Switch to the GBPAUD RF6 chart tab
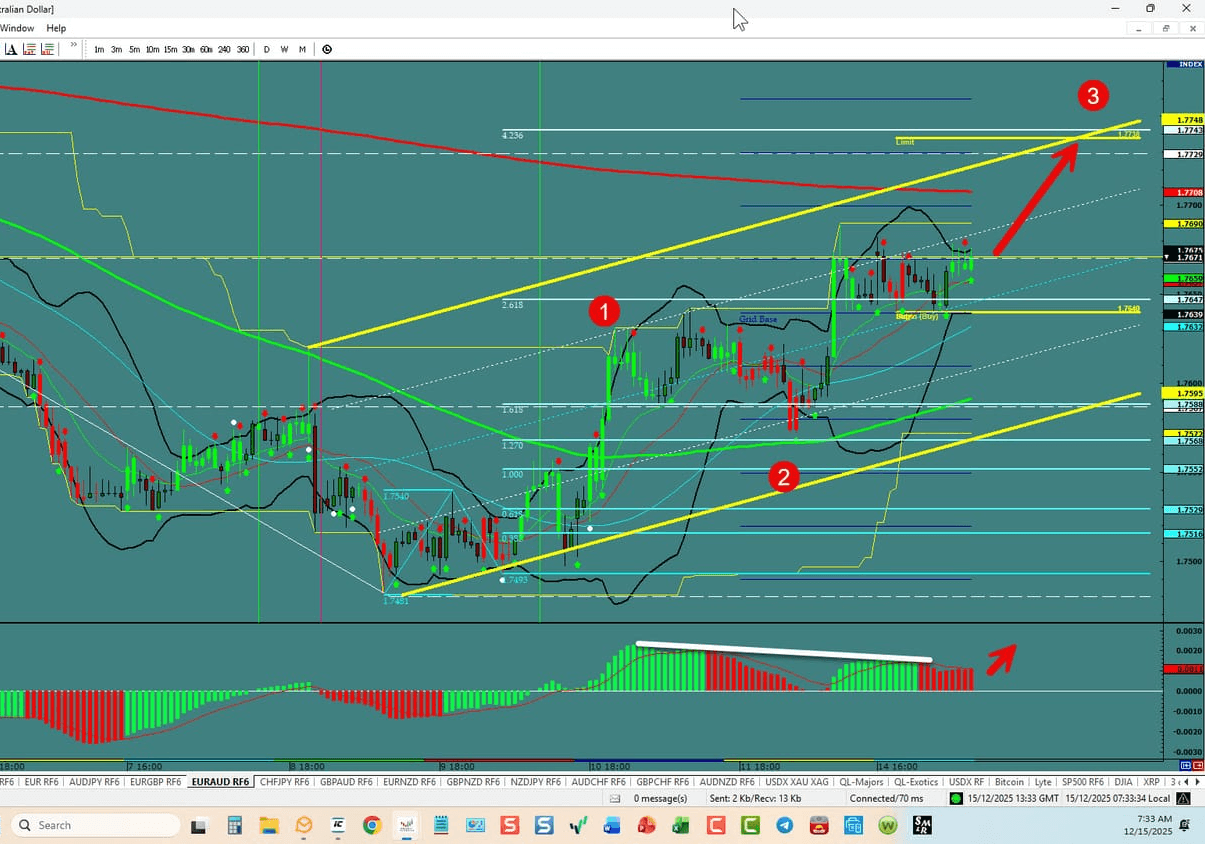 coord(345,781)
